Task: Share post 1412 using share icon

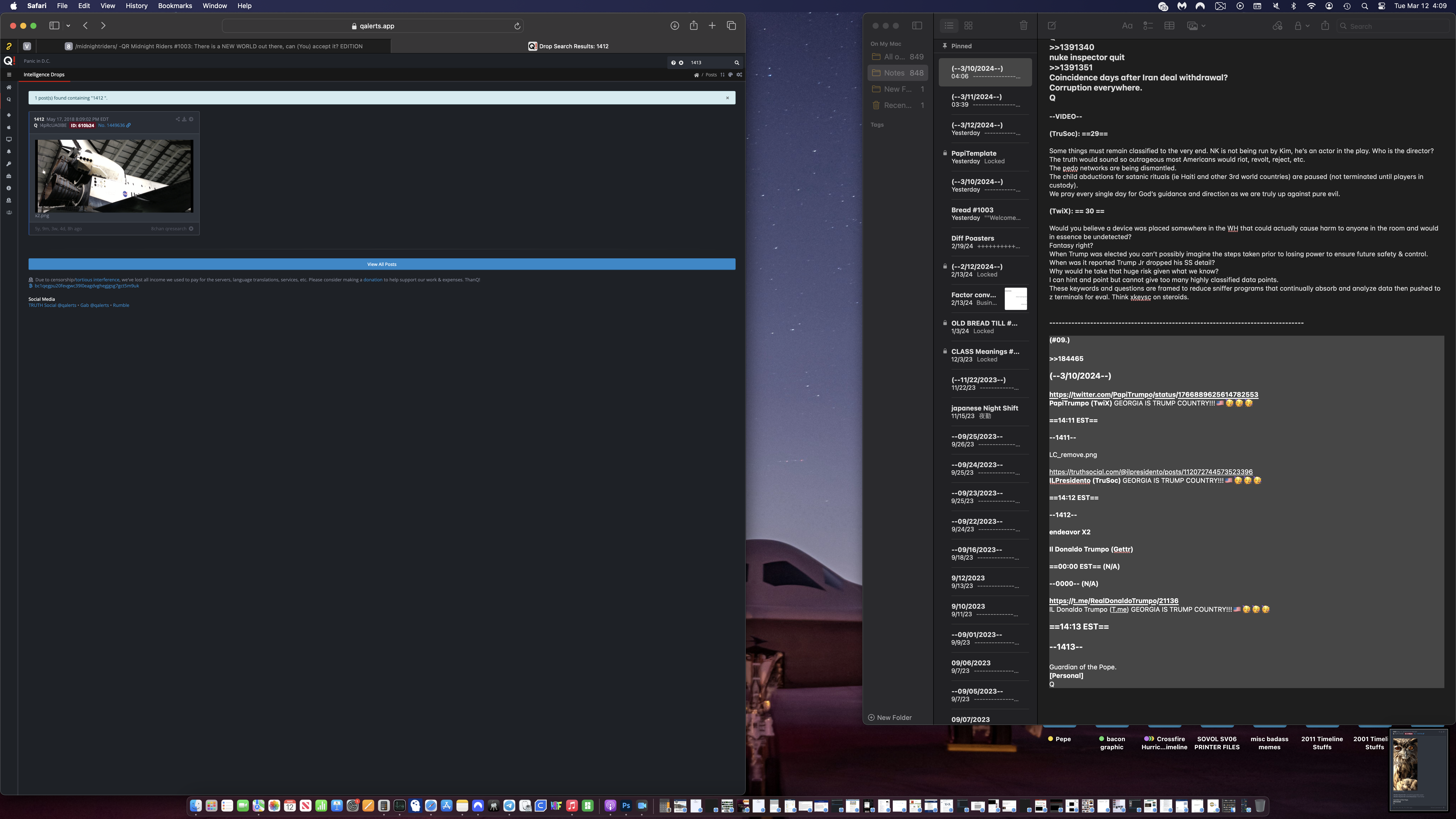Action: coord(177,119)
